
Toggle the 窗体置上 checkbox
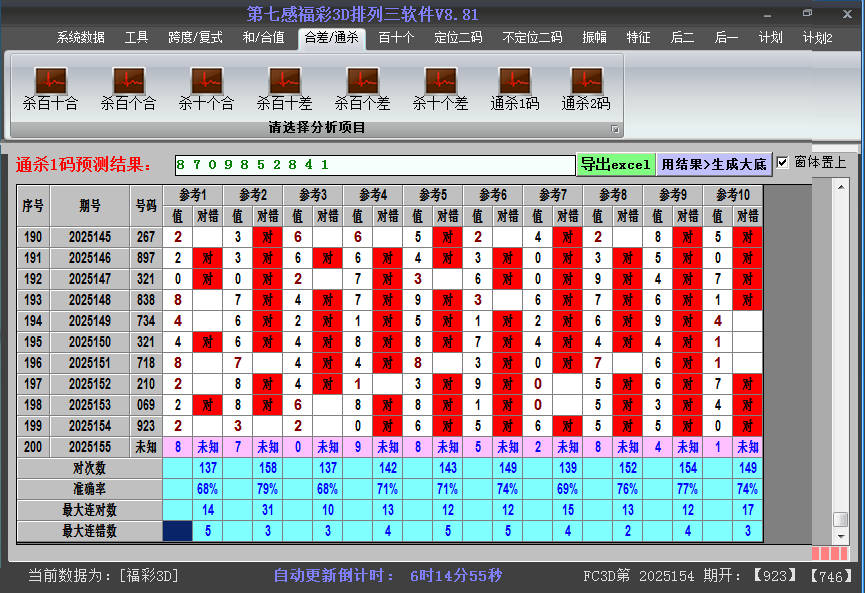(783, 163)
